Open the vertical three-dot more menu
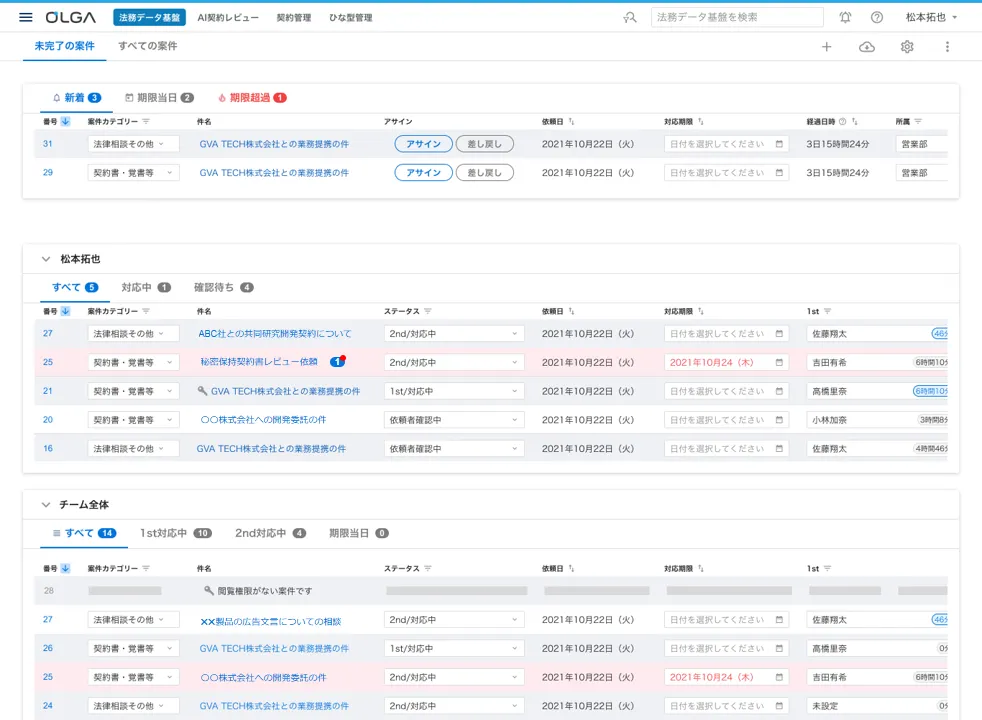 (x=947, y=47)
